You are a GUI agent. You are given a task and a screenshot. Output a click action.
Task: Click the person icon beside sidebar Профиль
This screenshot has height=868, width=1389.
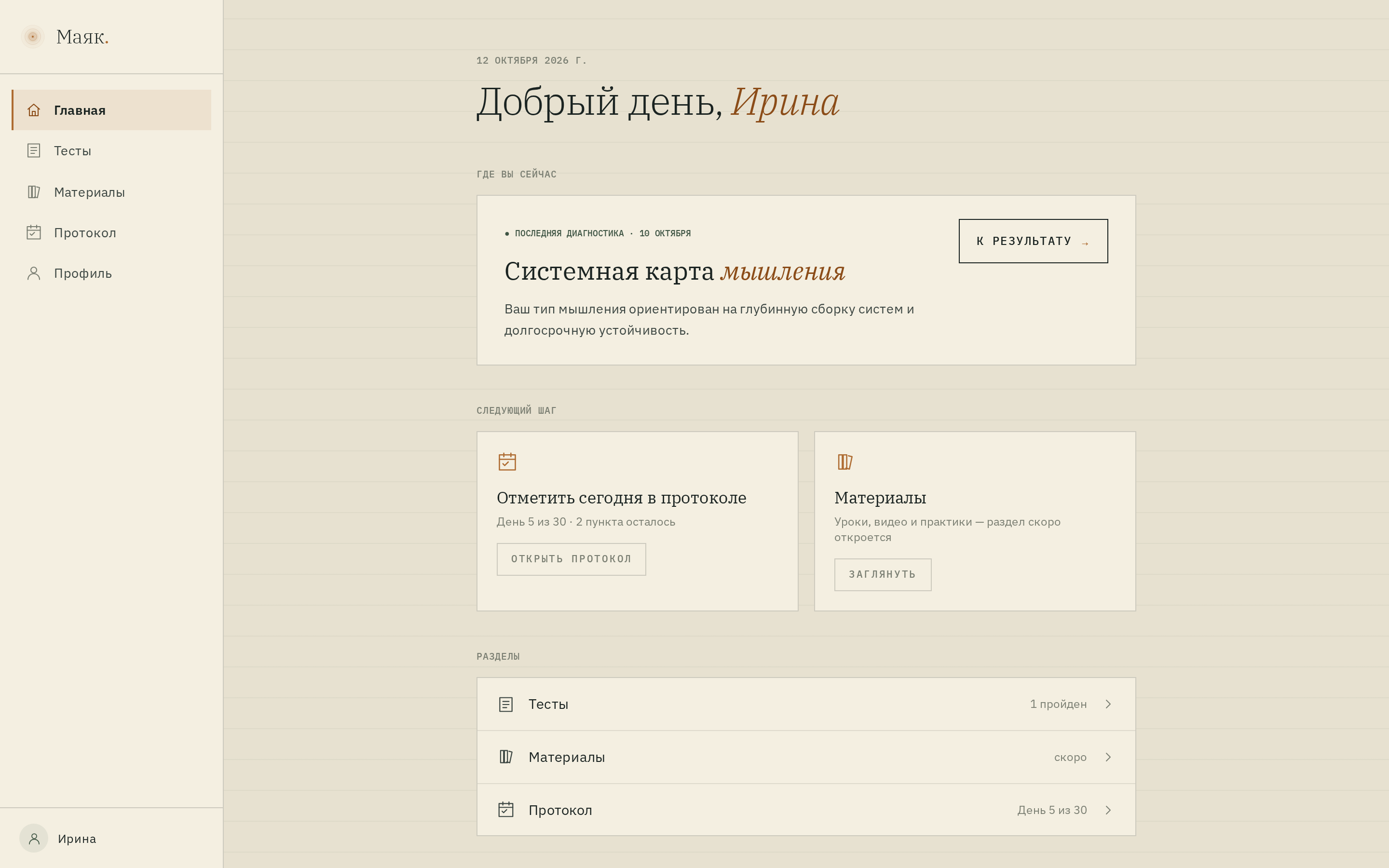coord(34,273)
